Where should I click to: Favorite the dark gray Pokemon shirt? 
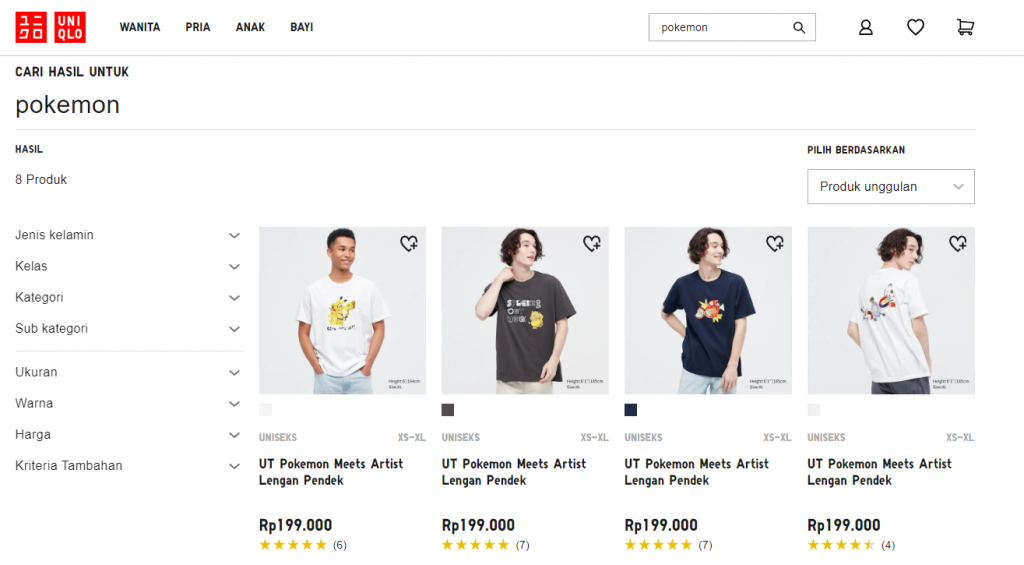point(591,243)
